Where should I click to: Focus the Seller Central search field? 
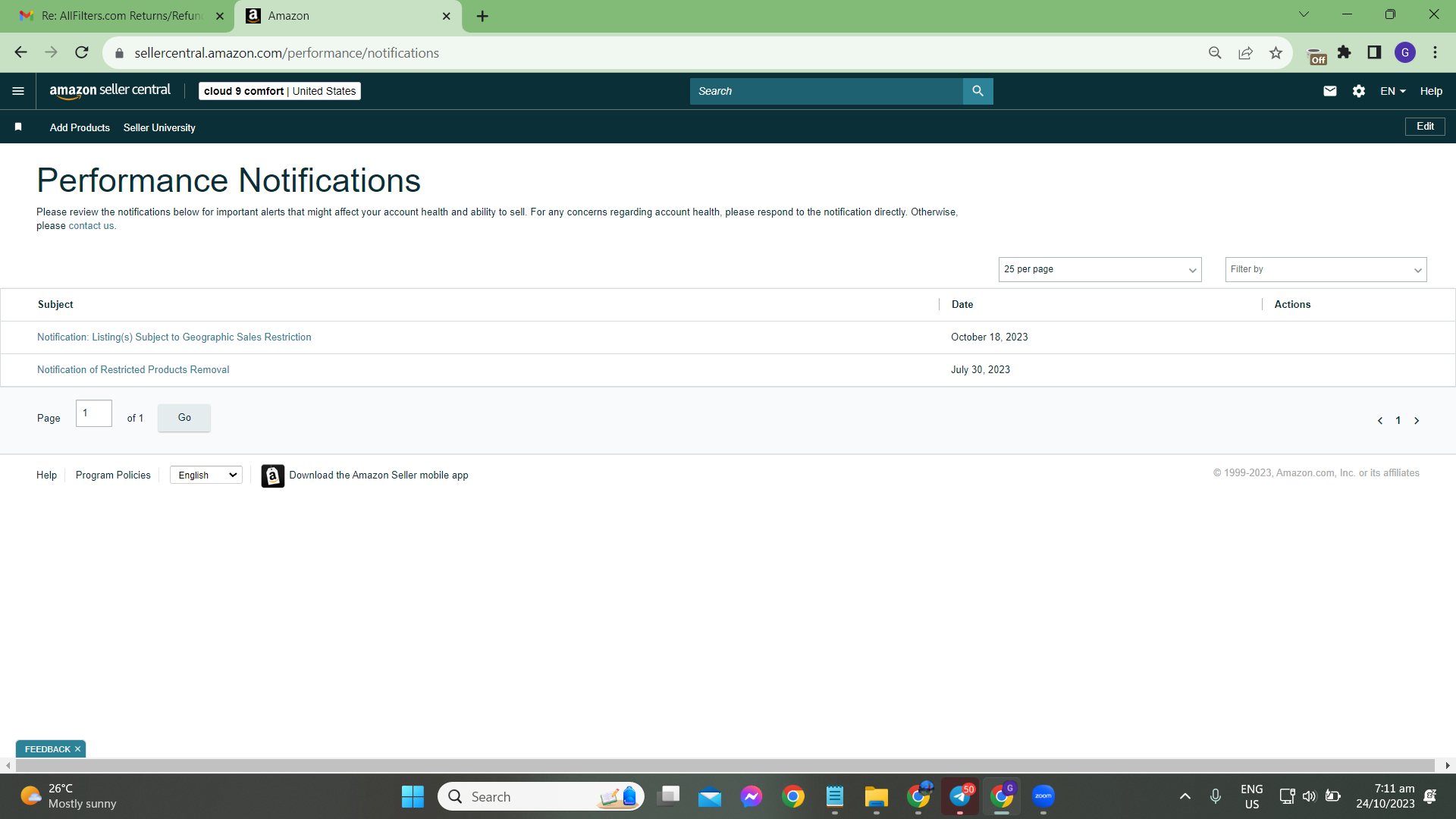click(x=826, y=91)
